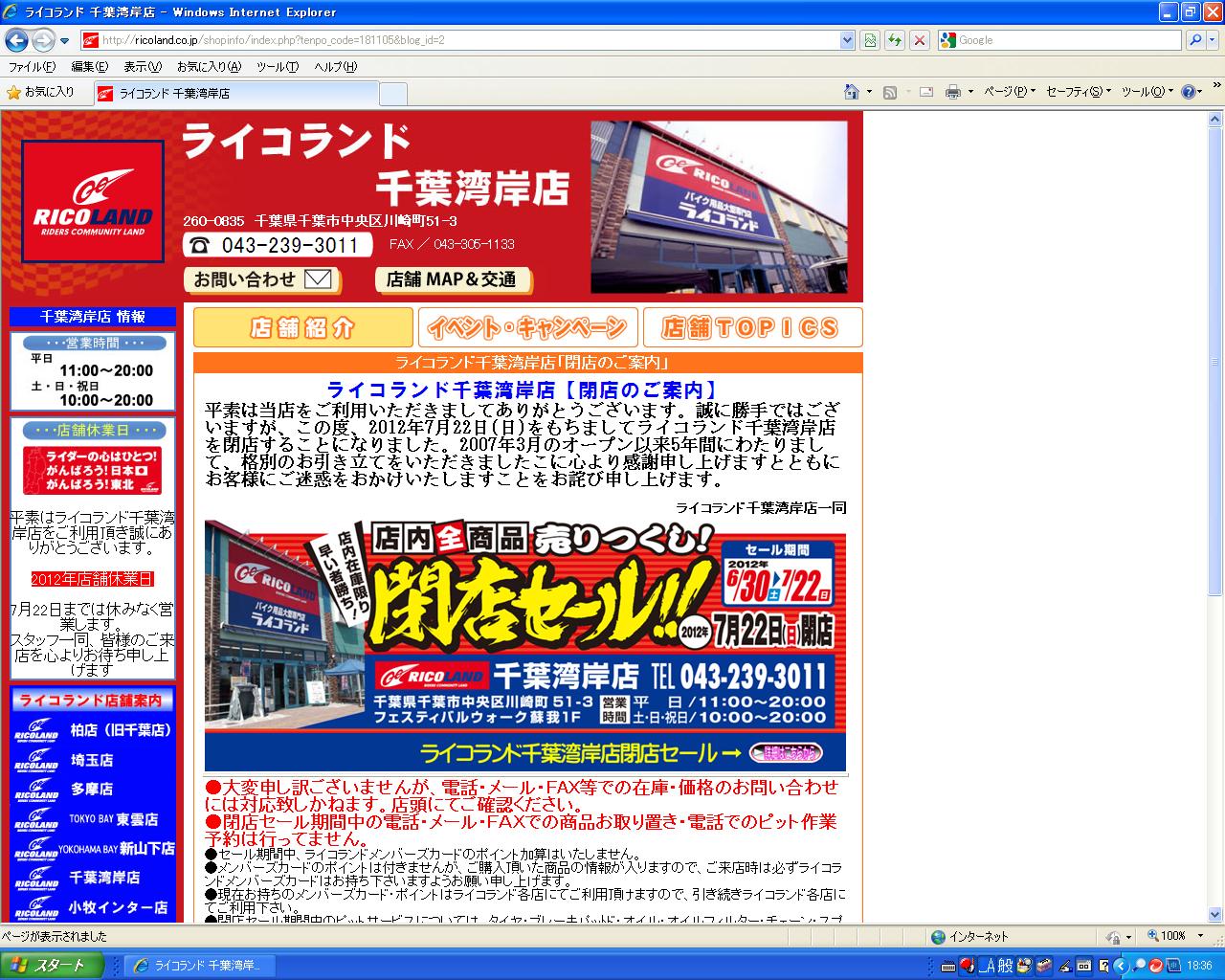Open the 表示(V) menu
1225x980 pixels.
(142, 67)
